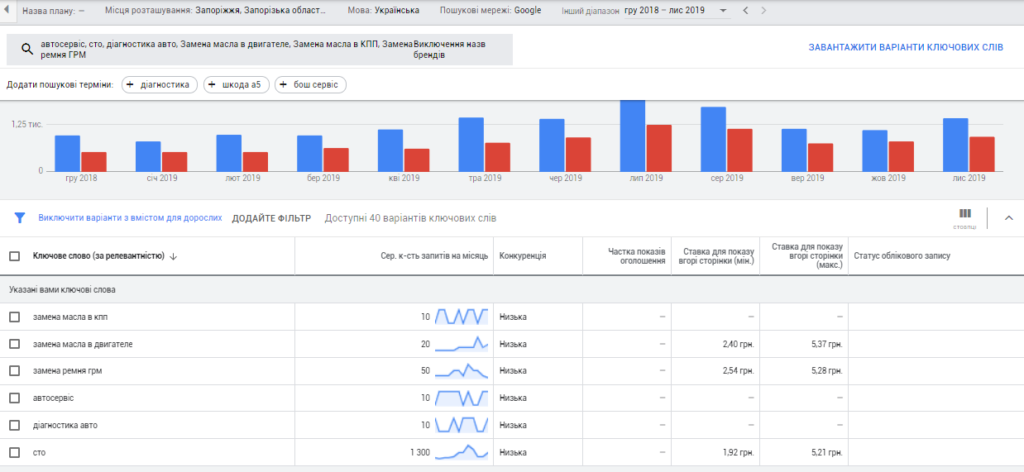The width and height of the screenshot is (1024, 472).
Task: Collapse the chart panel chevron
Action: (x=1008, y=218)
